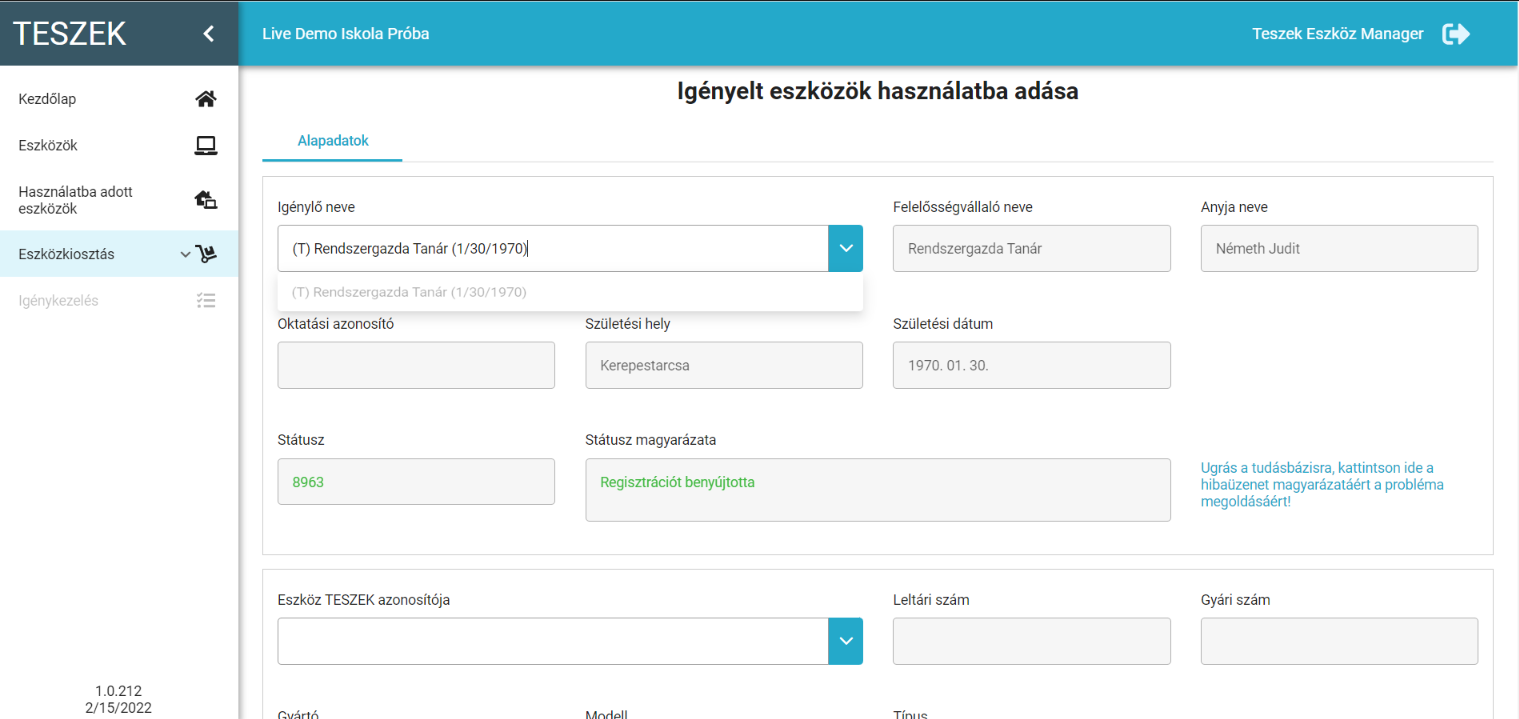Click the Eszköz TESZEK azonosítója input
The height and width of the screenshot is (719, 1519).
(x=553, y=641)
